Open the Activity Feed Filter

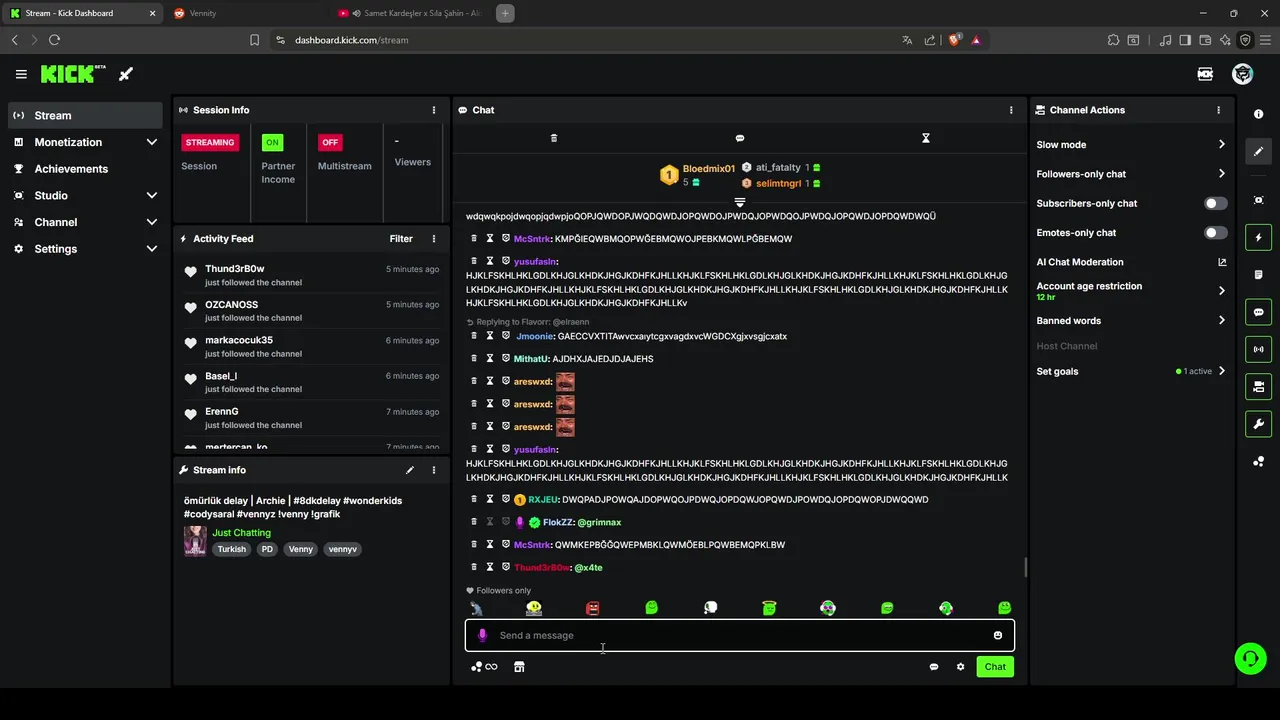click(x=401, y=239)
